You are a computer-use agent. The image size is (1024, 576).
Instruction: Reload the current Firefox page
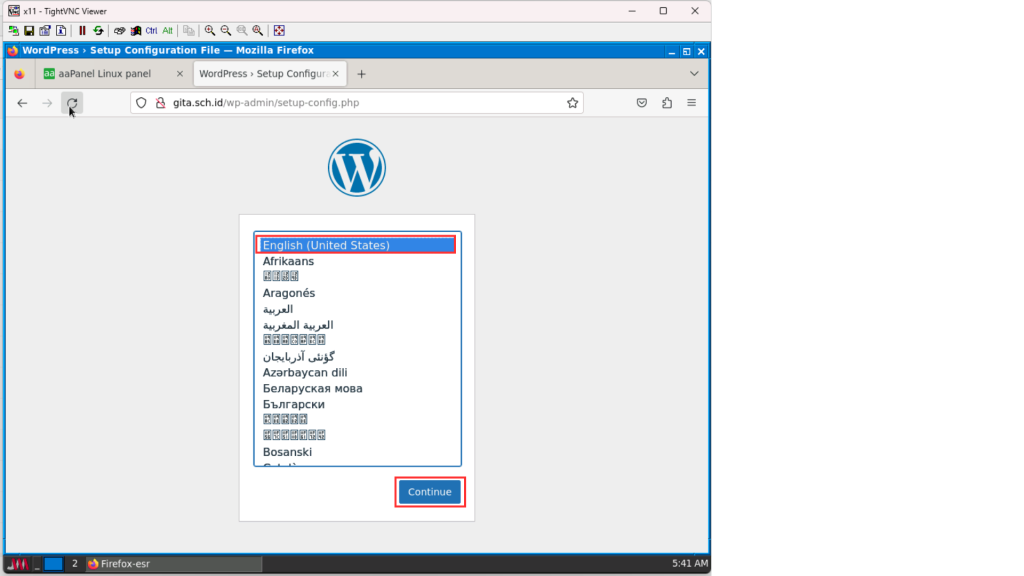(72, 103)
